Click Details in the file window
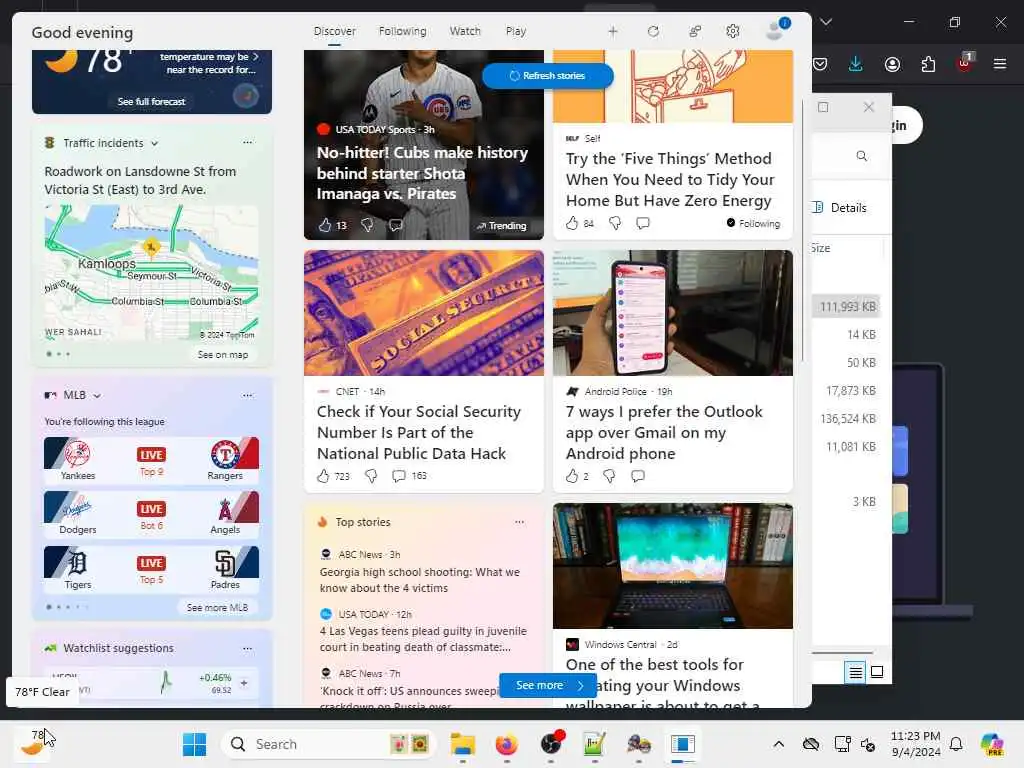 coord(840,208)
